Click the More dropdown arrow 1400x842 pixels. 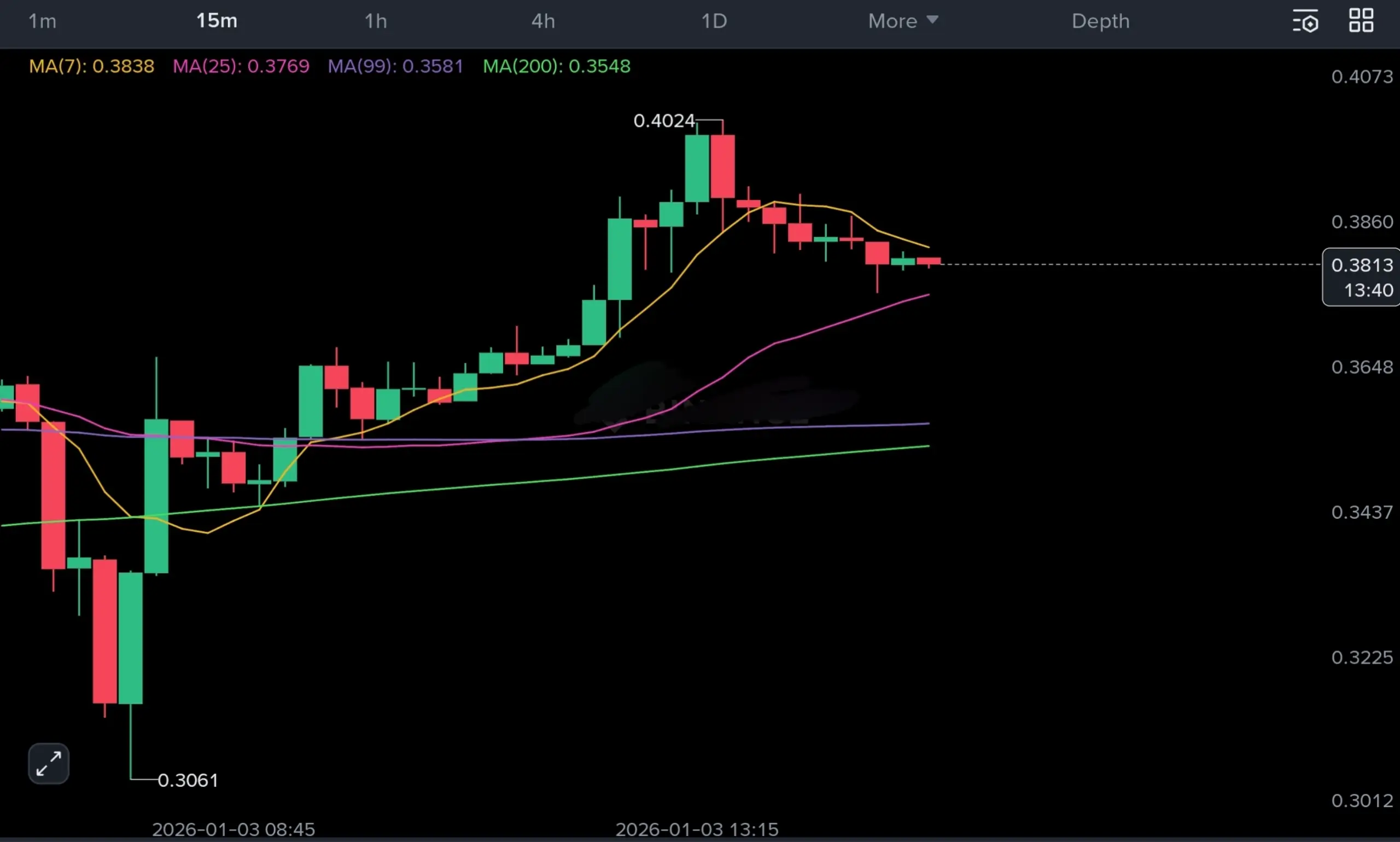click(x=932, y=20)
